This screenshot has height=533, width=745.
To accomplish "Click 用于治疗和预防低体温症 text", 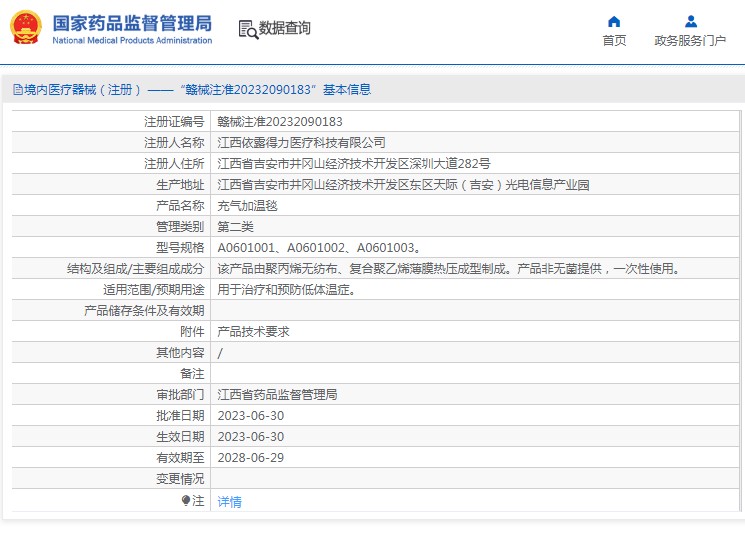I will (287, 290).
